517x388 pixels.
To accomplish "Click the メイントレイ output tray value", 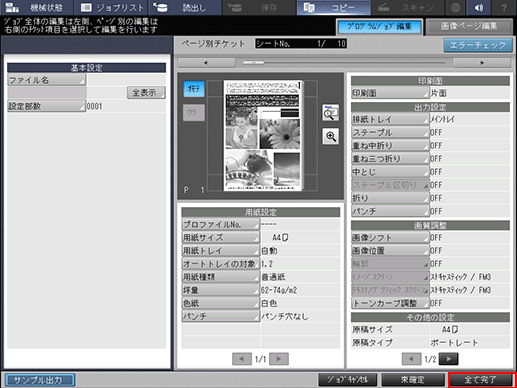I will (442, 119).
